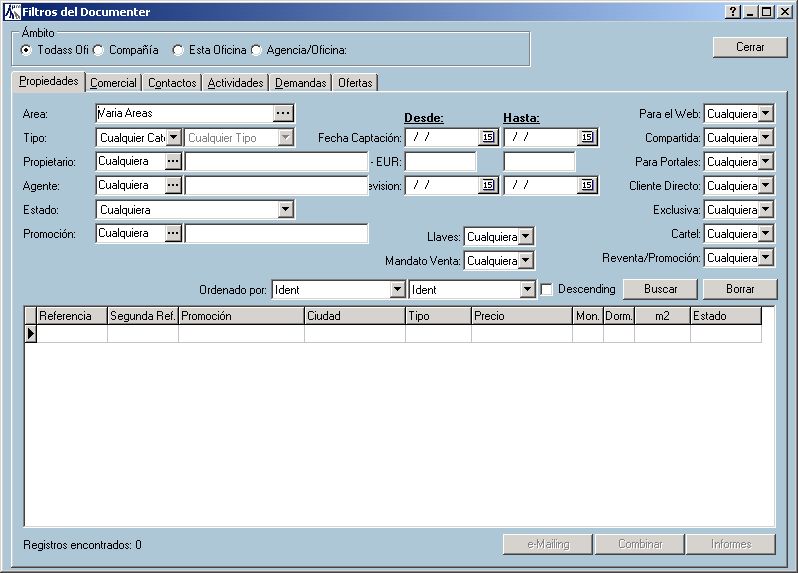This screenshot has width=798, height=573.
Task: Click the Dorm. column header
Action: [x=619, y=316]
